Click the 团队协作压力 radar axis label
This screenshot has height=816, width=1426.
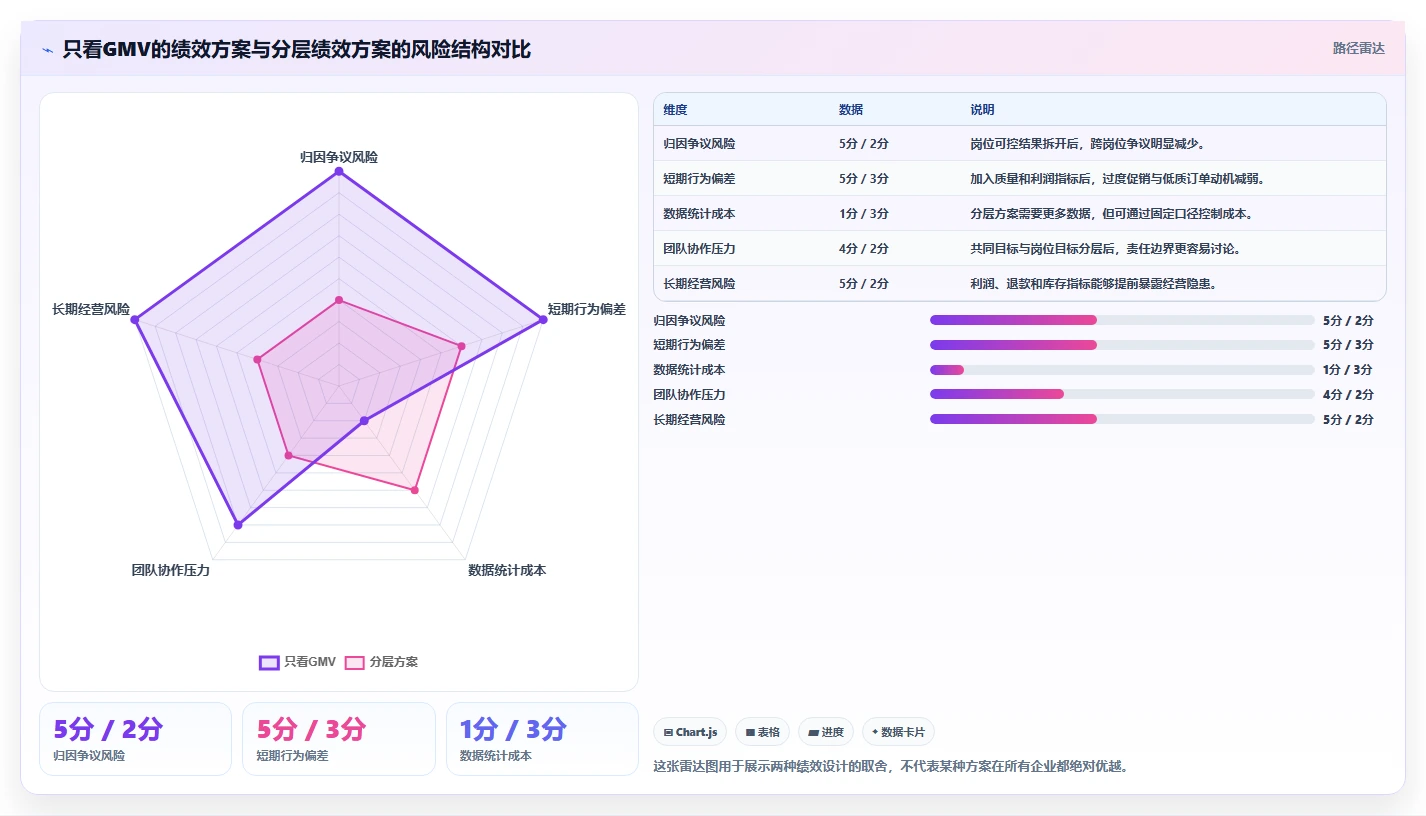point(171,570)
